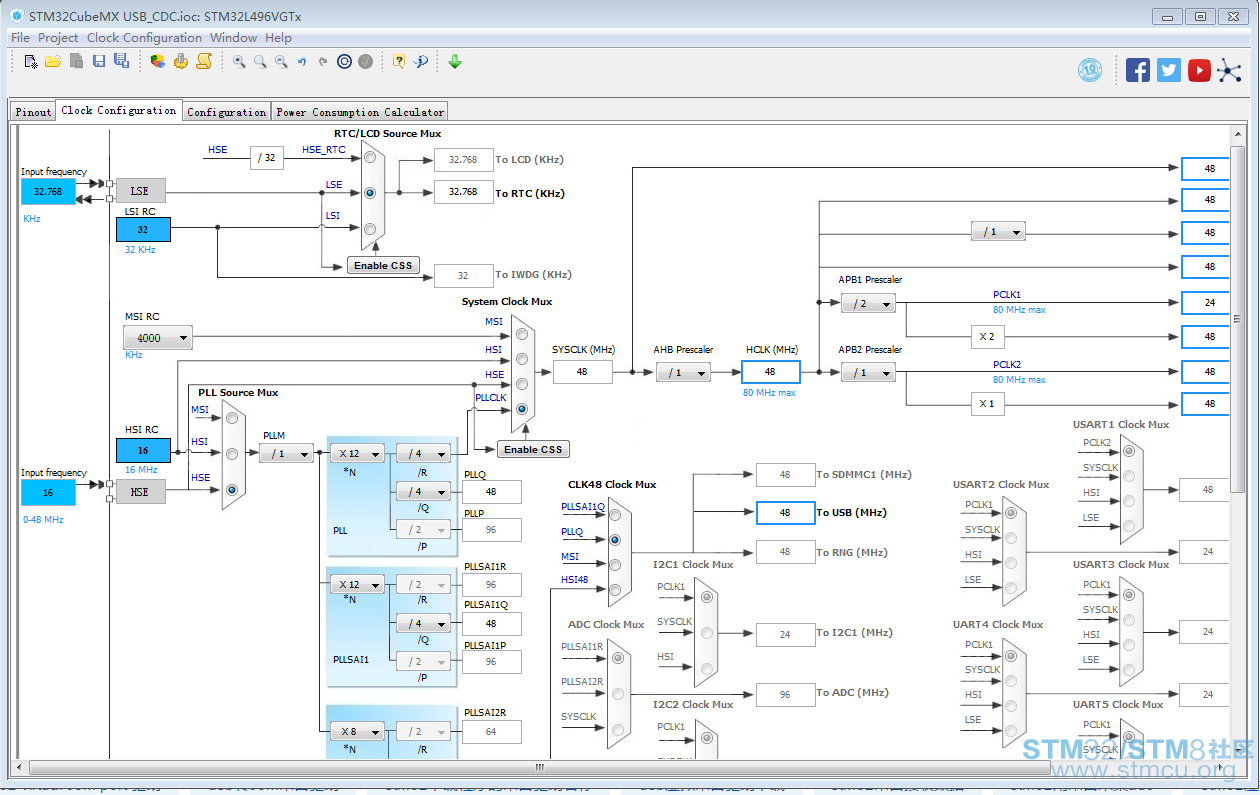This screenshot has width=1260, height=795.
Task: Open the Help menu
Action: pos(279,38)
